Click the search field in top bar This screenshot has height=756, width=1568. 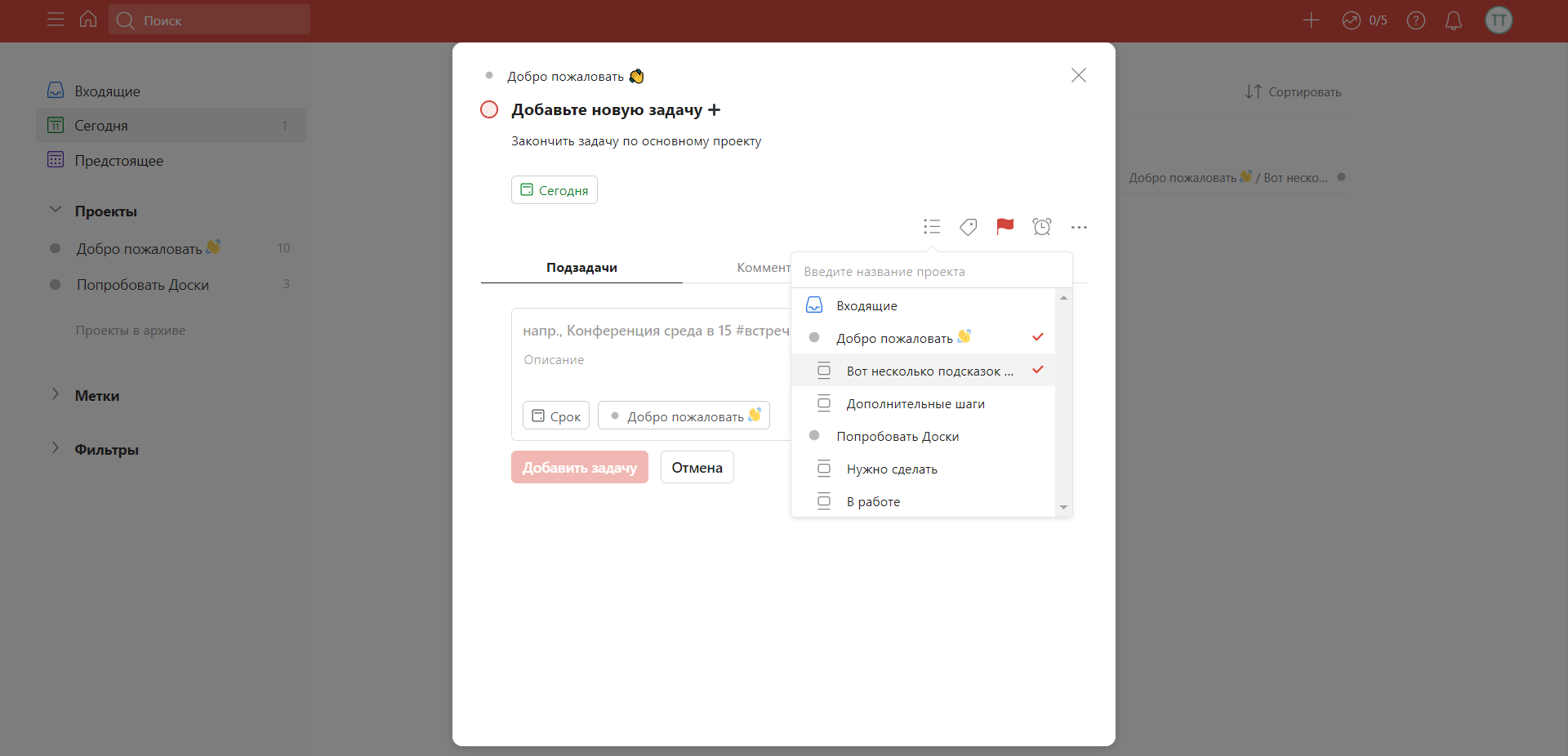(209, 20)
